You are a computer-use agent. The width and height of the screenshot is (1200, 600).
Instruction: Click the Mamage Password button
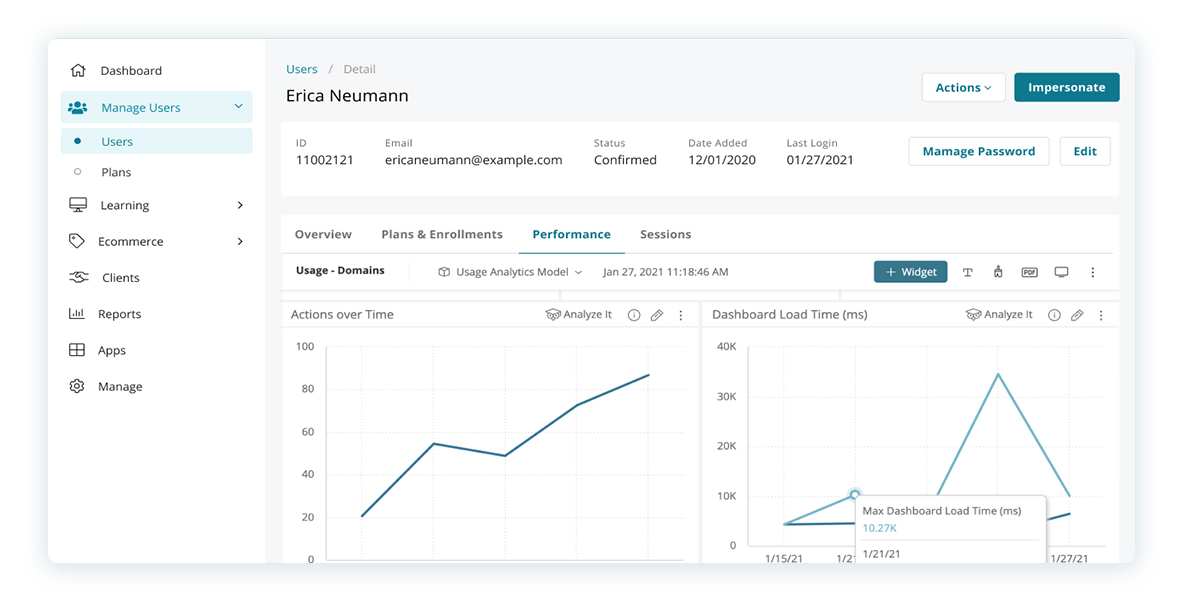click(x=979, y=151)
